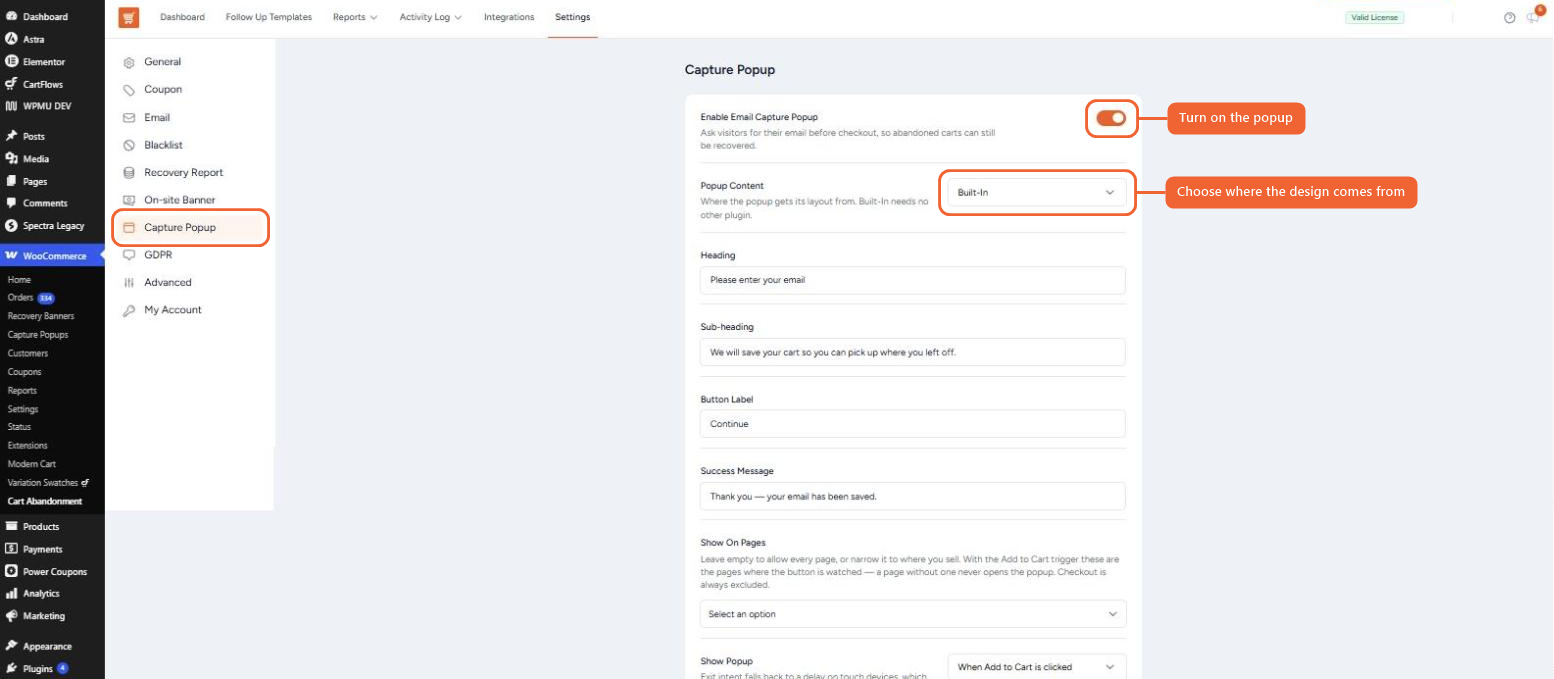
Task: Open the help question mark icon
Action: 1509,17
